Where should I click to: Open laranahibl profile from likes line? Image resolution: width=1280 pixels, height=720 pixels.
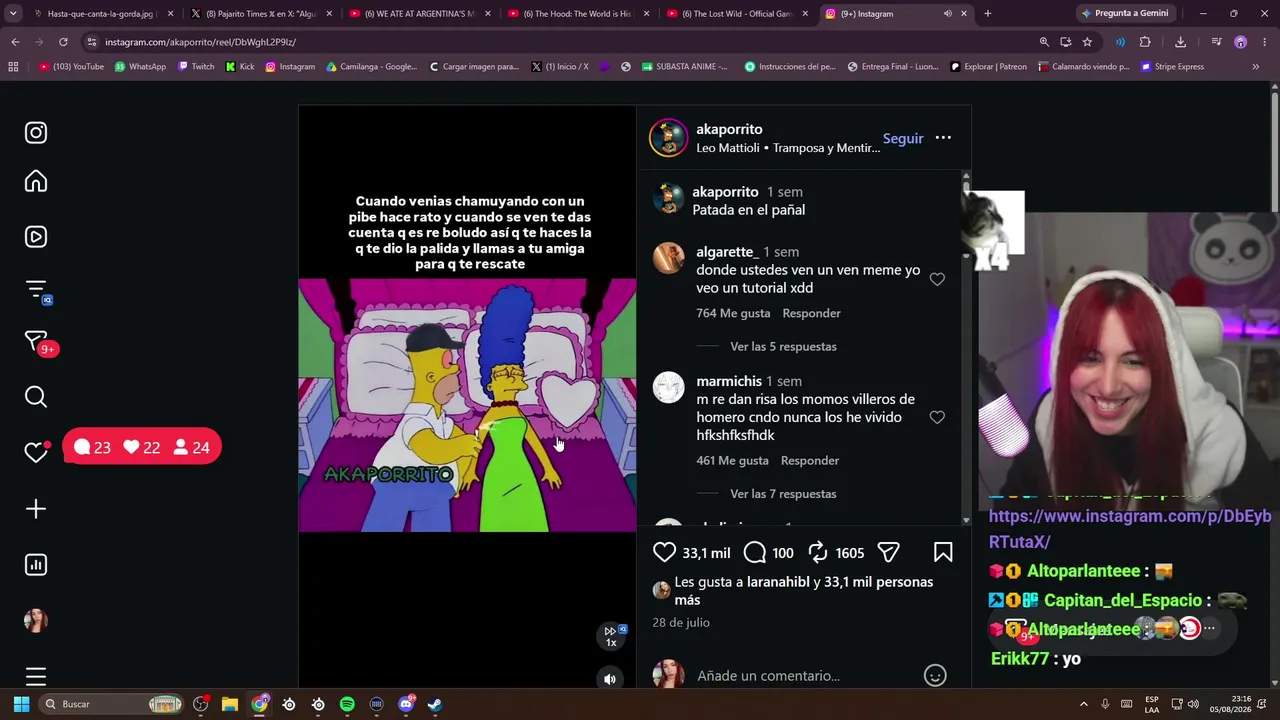coord(779,582)
